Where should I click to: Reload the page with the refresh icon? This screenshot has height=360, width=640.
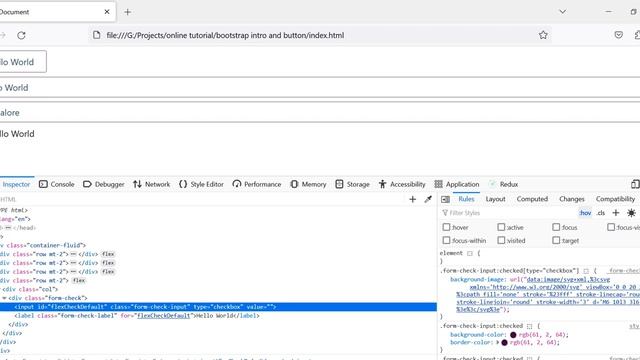coord(21,36)
